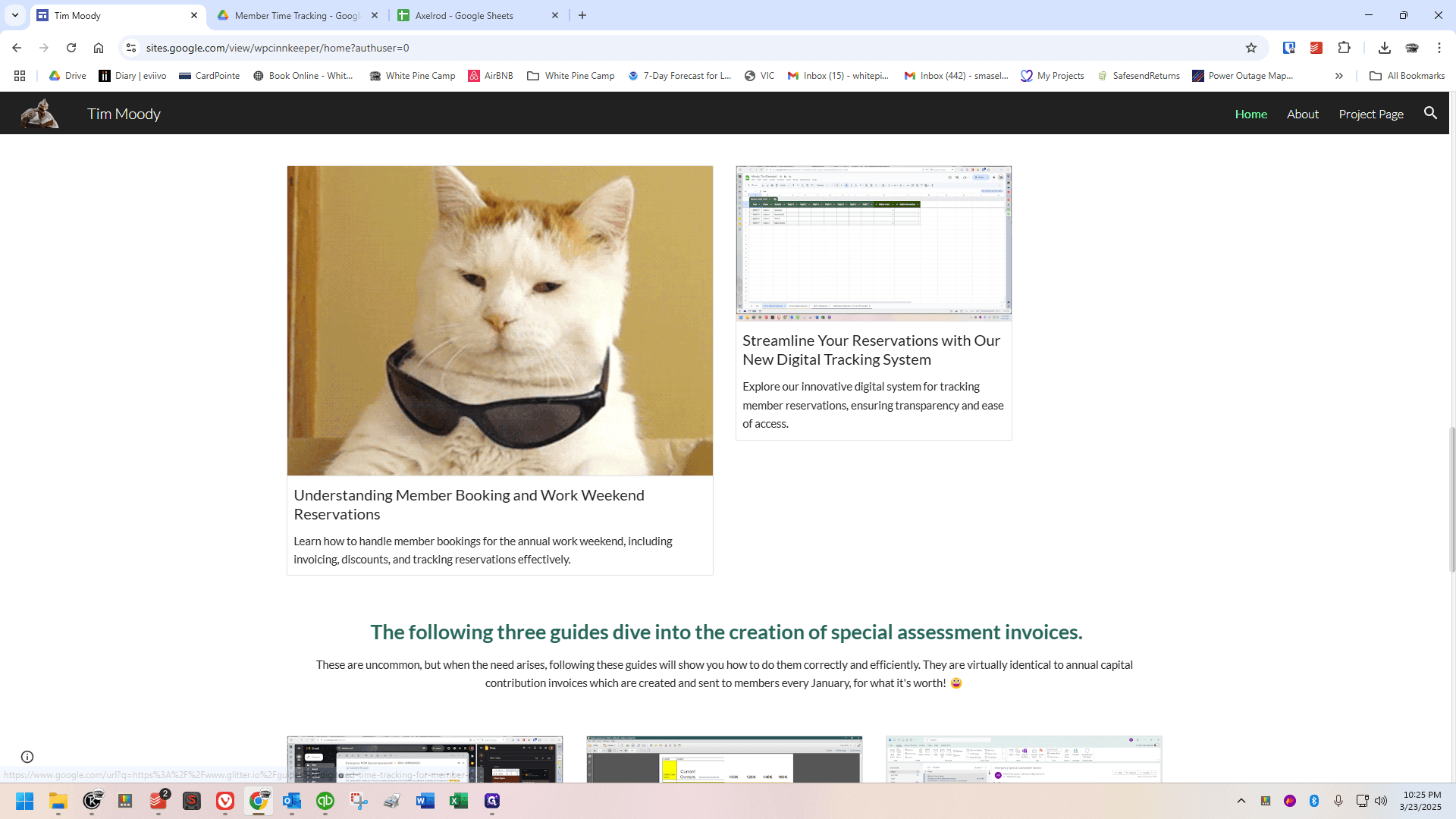Click the home button in the browser toolbar
The height and width of the screenshot is (819, 1456).
[99, 48]
